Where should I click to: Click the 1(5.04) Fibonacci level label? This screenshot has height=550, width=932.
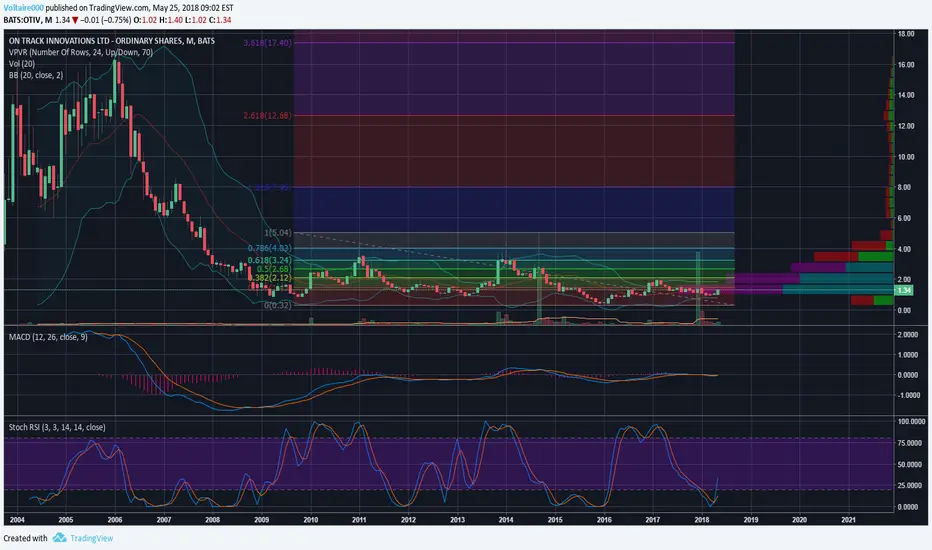[278, 232]
